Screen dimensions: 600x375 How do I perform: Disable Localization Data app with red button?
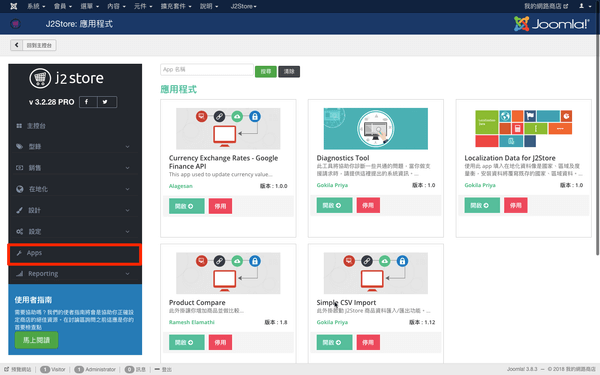516,205
